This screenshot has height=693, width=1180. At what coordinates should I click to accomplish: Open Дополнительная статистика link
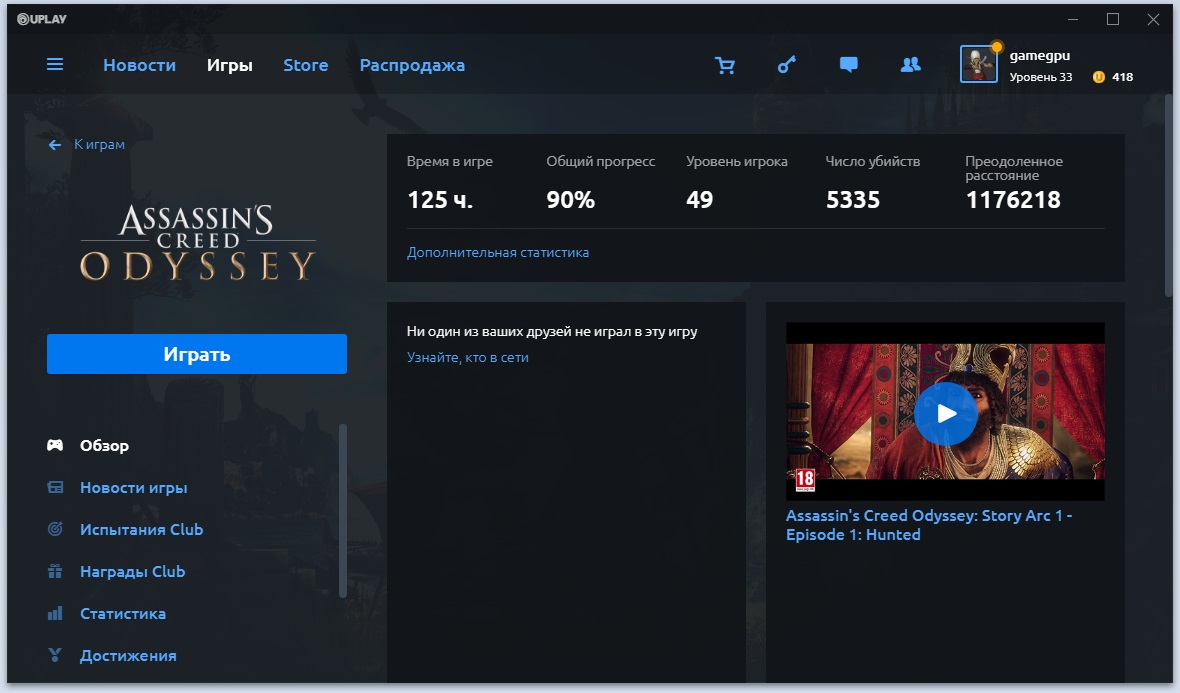click(x=497, y=253)
